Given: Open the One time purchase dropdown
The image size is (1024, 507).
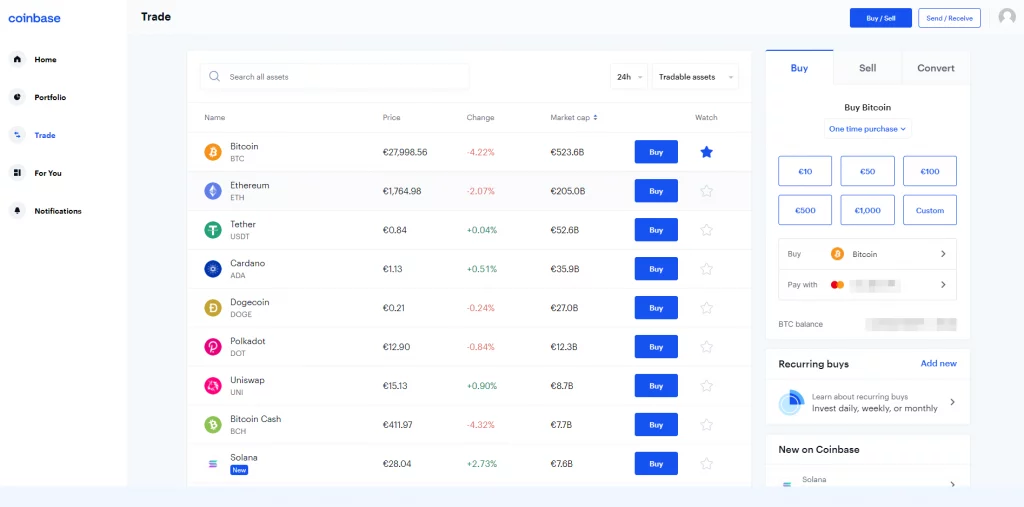Looking at the screenshot, I should pyautogui.click(x=867, y=129).
